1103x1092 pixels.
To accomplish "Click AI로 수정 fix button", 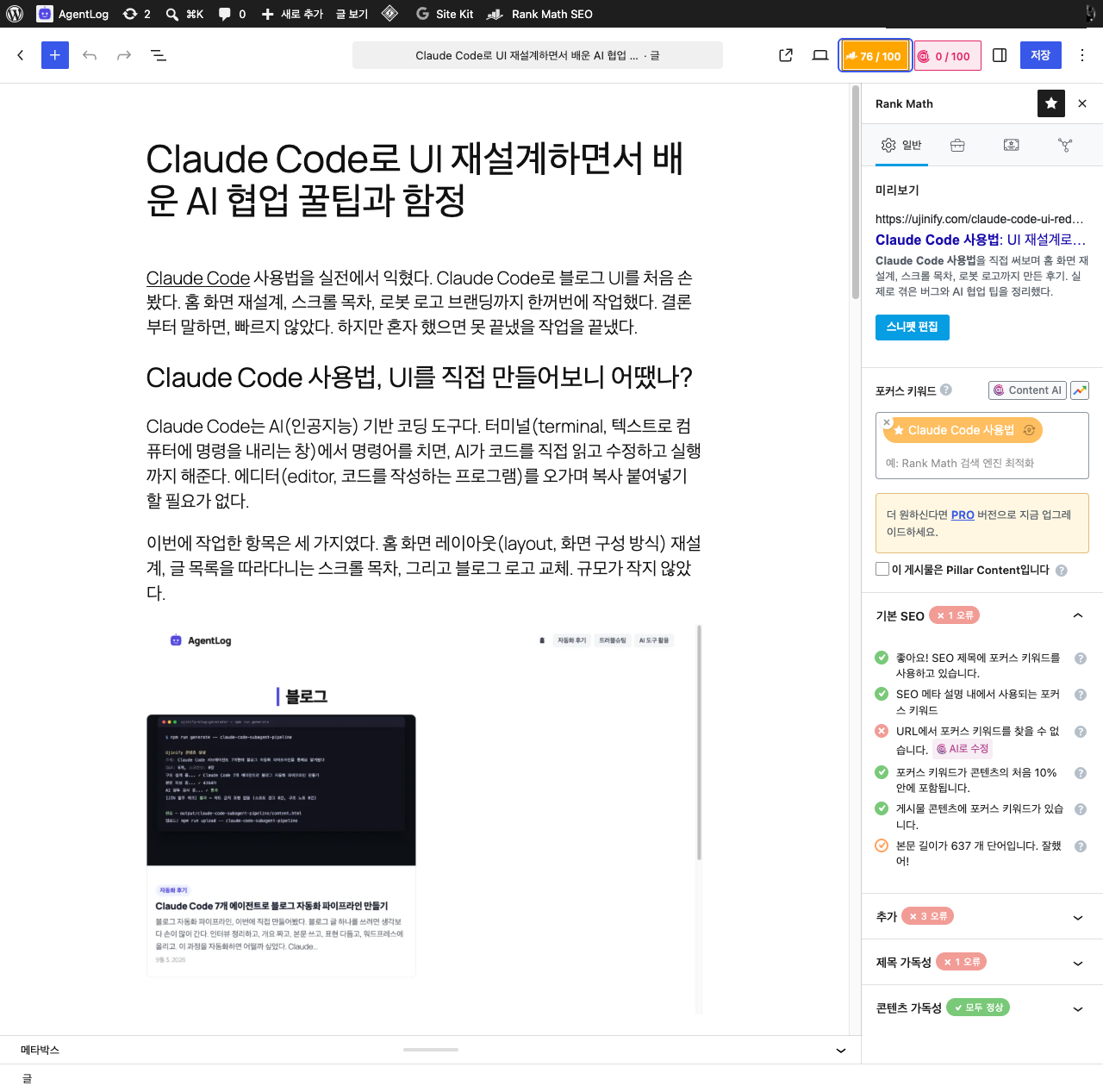I will (x=963, y=749).
